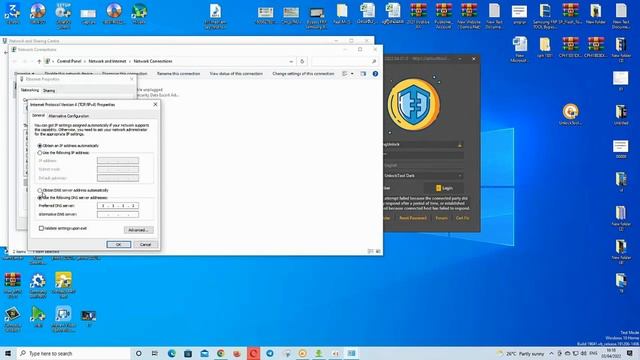Toggle preview pane icon in Network Connections

[363, 74]
